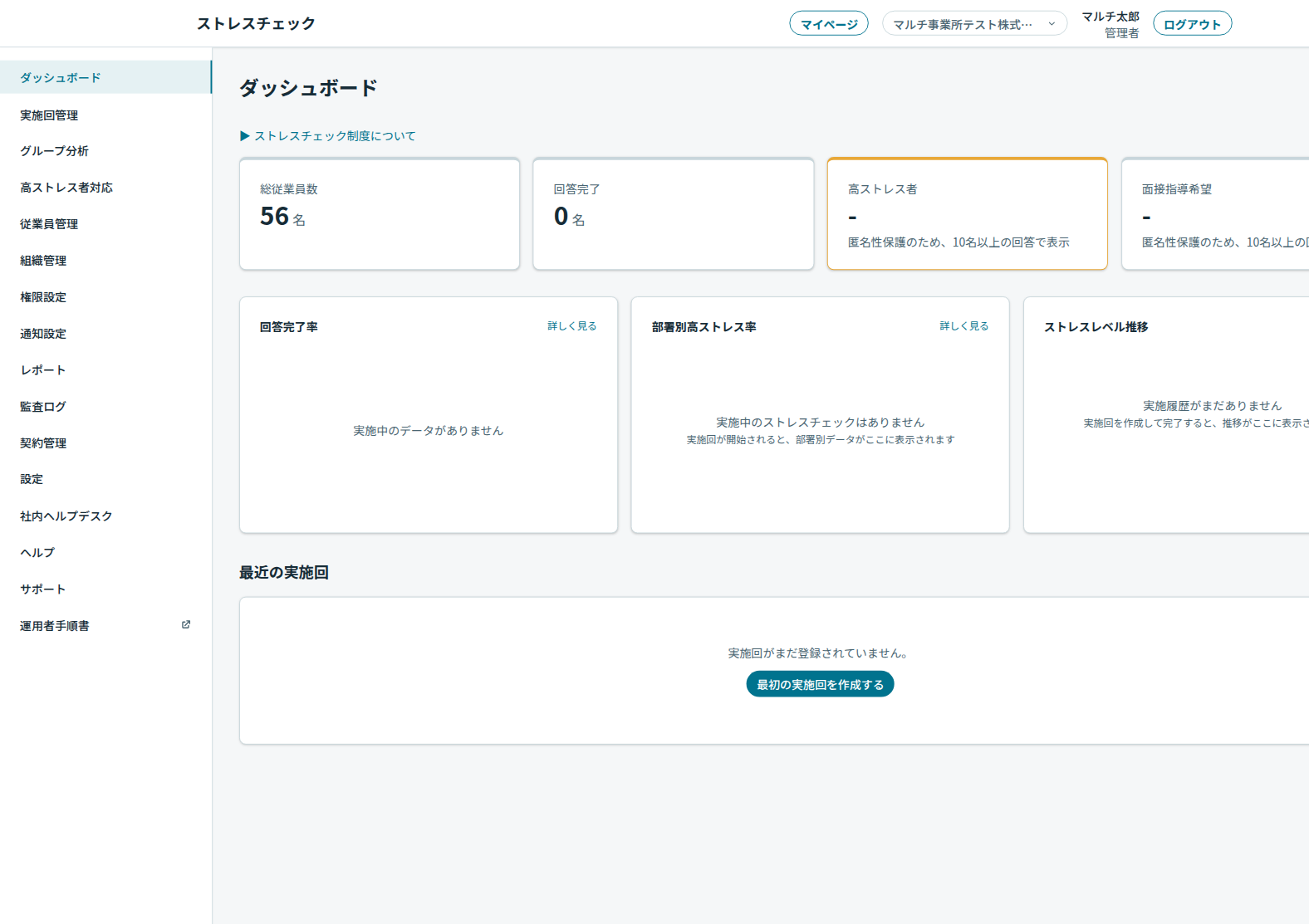The width and height of the screenshot is (1309, 924).
Task: Select 設定 in the sidebar
Action: 105,479
